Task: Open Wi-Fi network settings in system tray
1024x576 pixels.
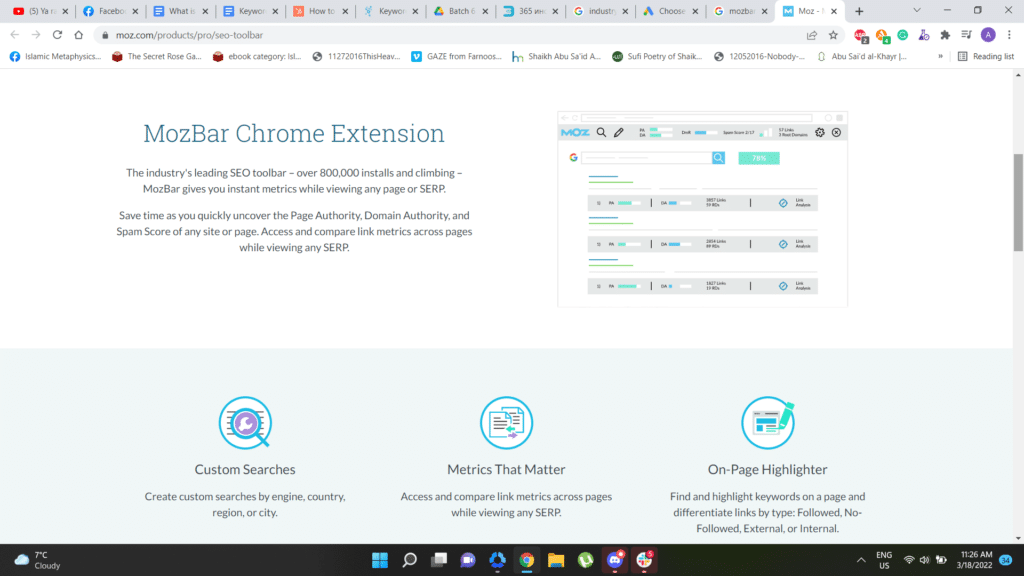Action: click(908, 560)
